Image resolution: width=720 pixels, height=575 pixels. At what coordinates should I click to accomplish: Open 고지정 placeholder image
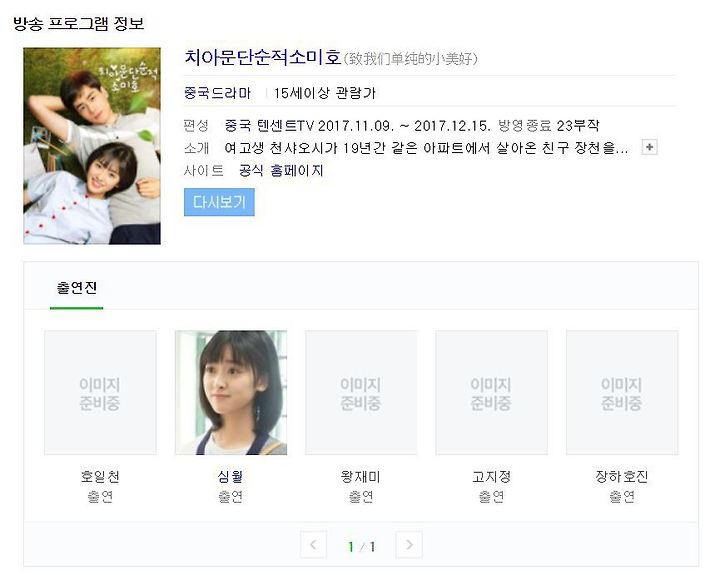pyautogui.click(x=491, y=393)
